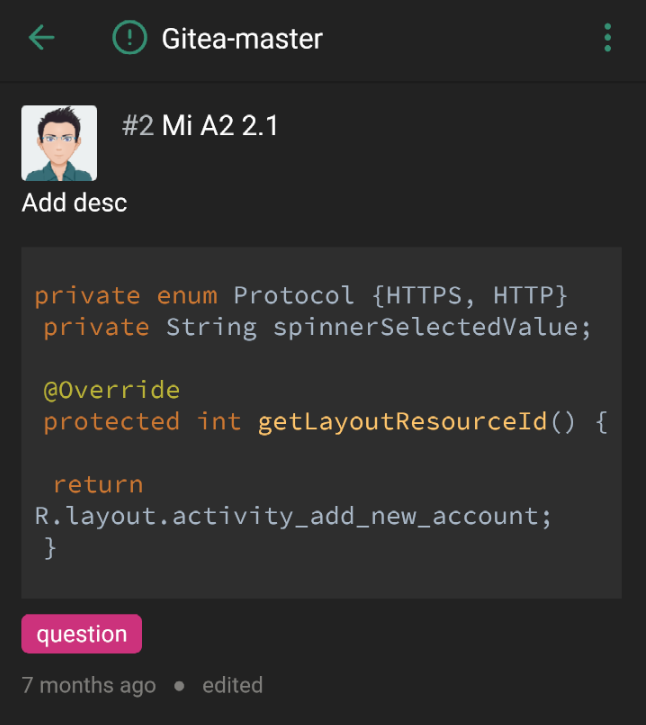Tap the back arrow icon

[42, 37]
